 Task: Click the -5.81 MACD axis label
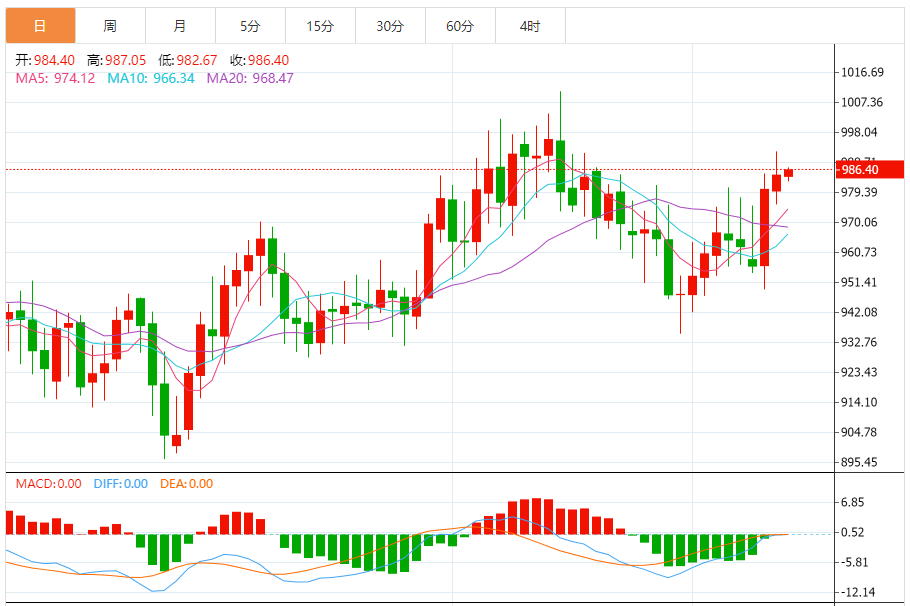click(x=854, y=562)
